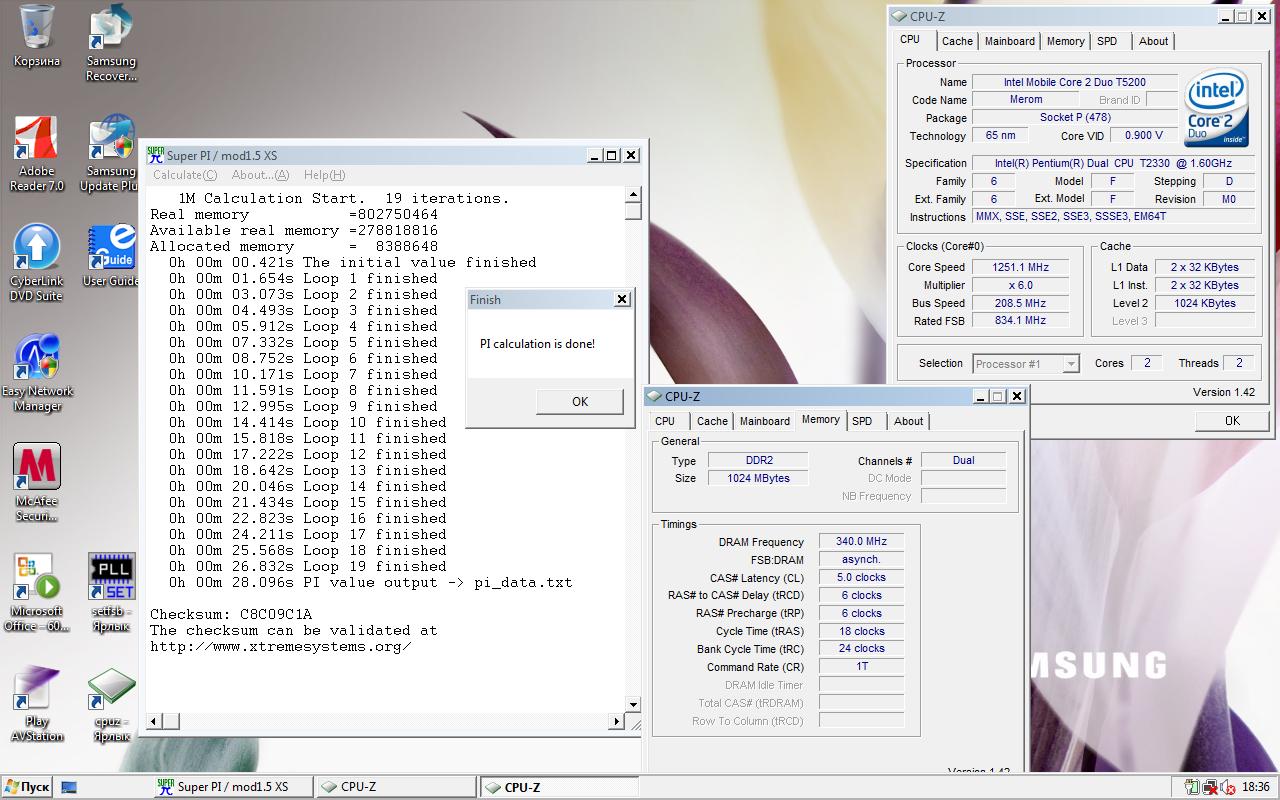Click the Intel Core 2 Duo logo

tap(1216, 108)
